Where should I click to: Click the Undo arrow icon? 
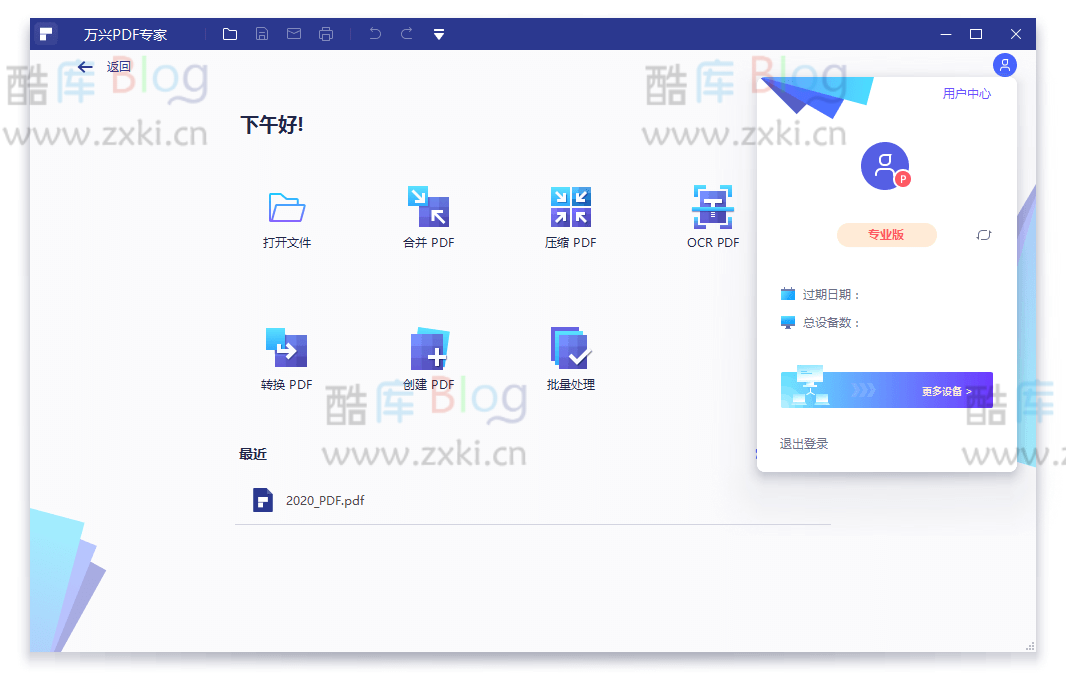point(374,33)
